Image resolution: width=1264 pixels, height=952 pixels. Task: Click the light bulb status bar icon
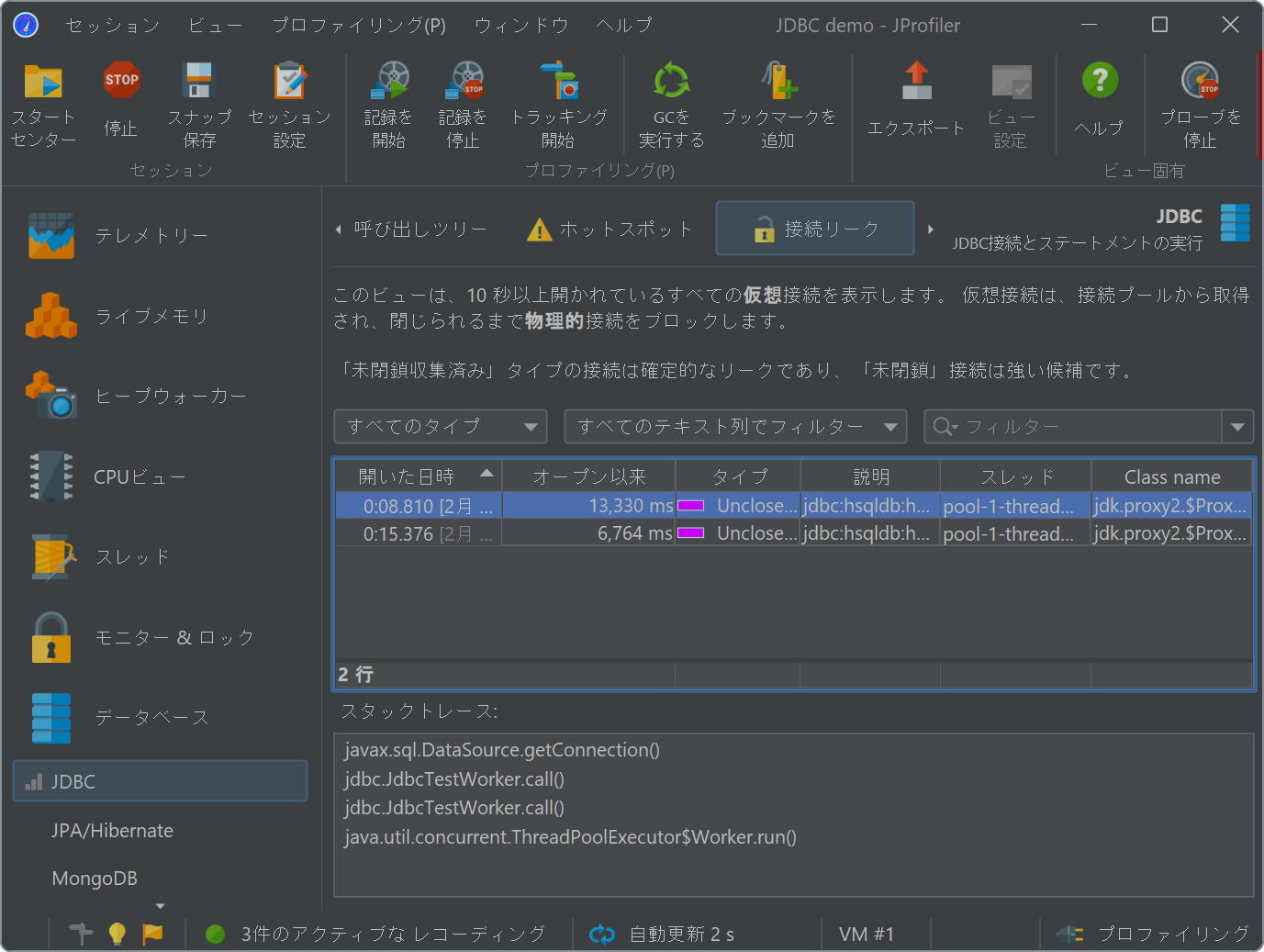click(x=117, y=934)
